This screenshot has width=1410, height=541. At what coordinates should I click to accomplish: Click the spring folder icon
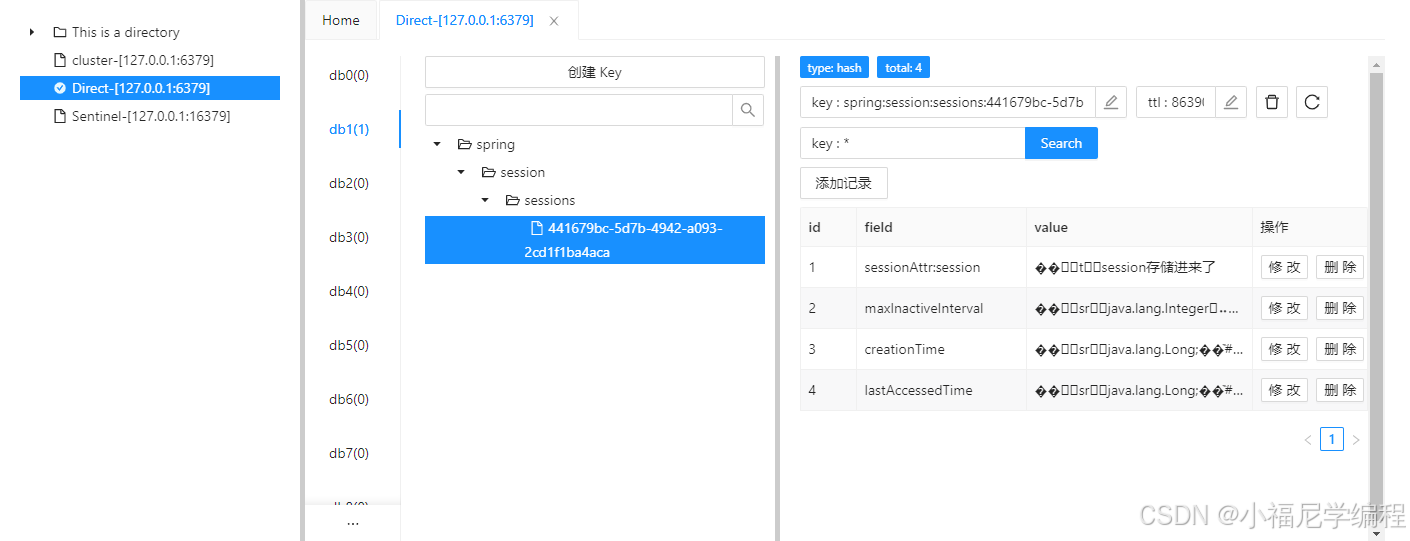pos(464,144)
